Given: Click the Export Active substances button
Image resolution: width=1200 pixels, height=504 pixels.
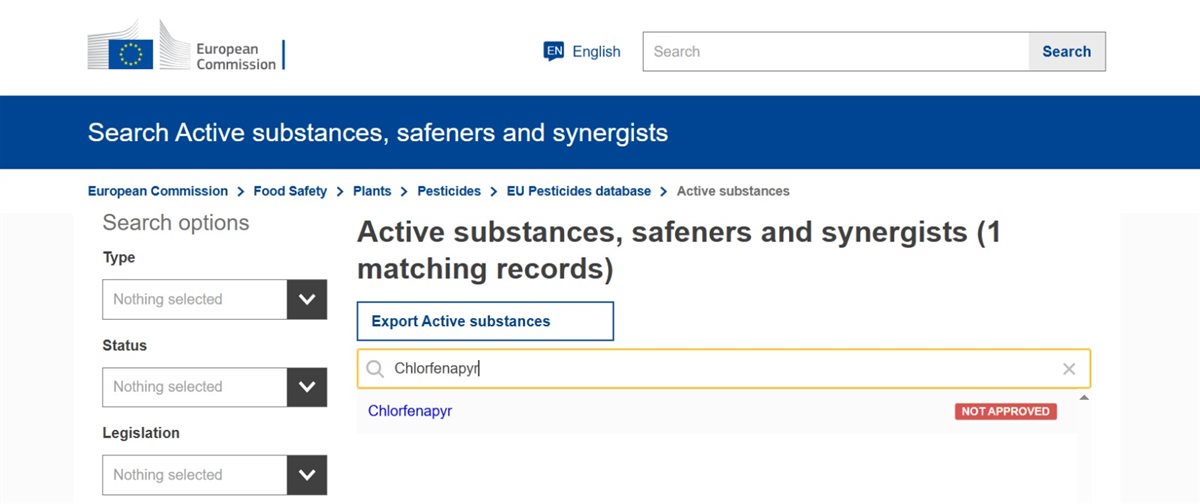Looking at the screenshot, I should tap(485, 321).
